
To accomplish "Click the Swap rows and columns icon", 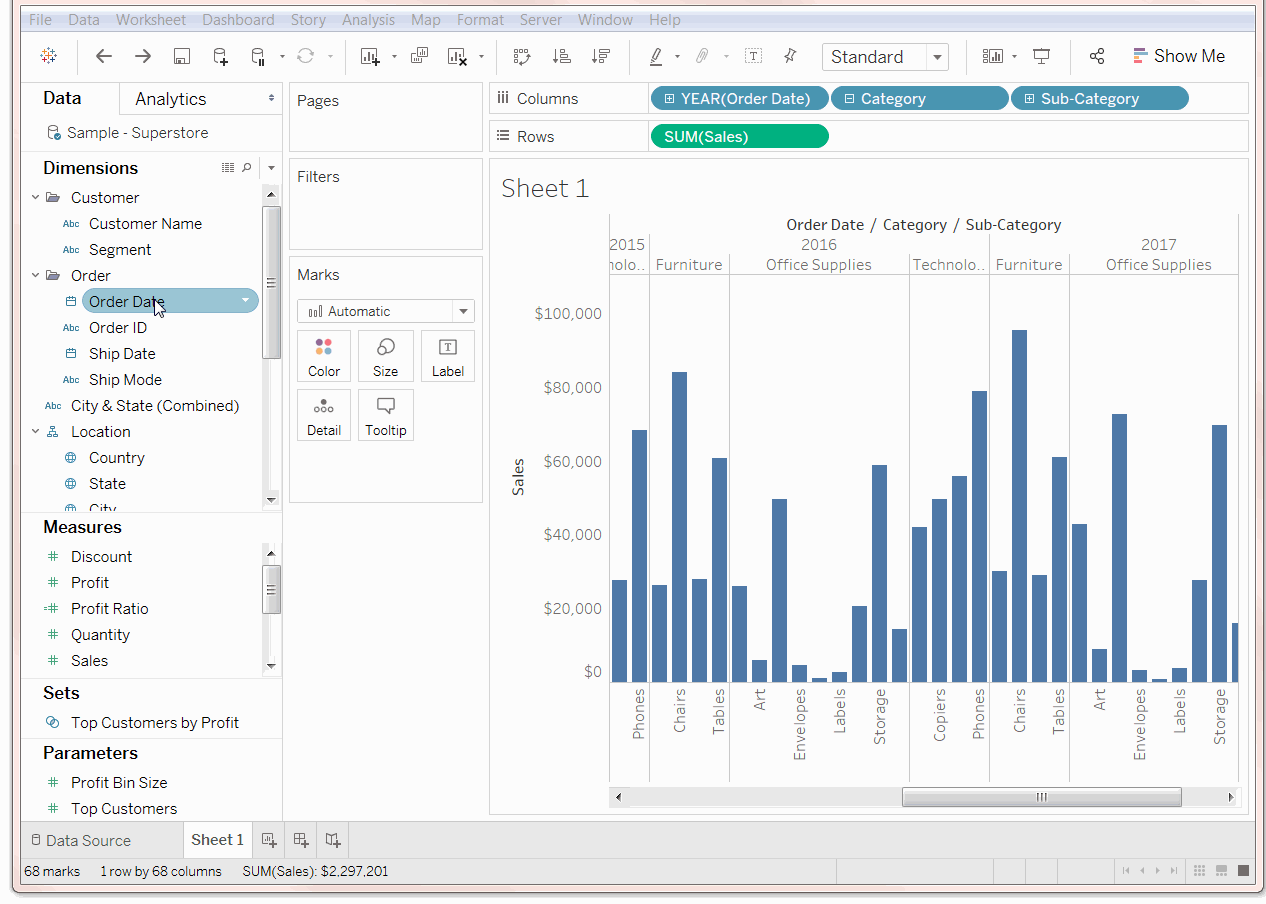I will (x=521, y=57).
